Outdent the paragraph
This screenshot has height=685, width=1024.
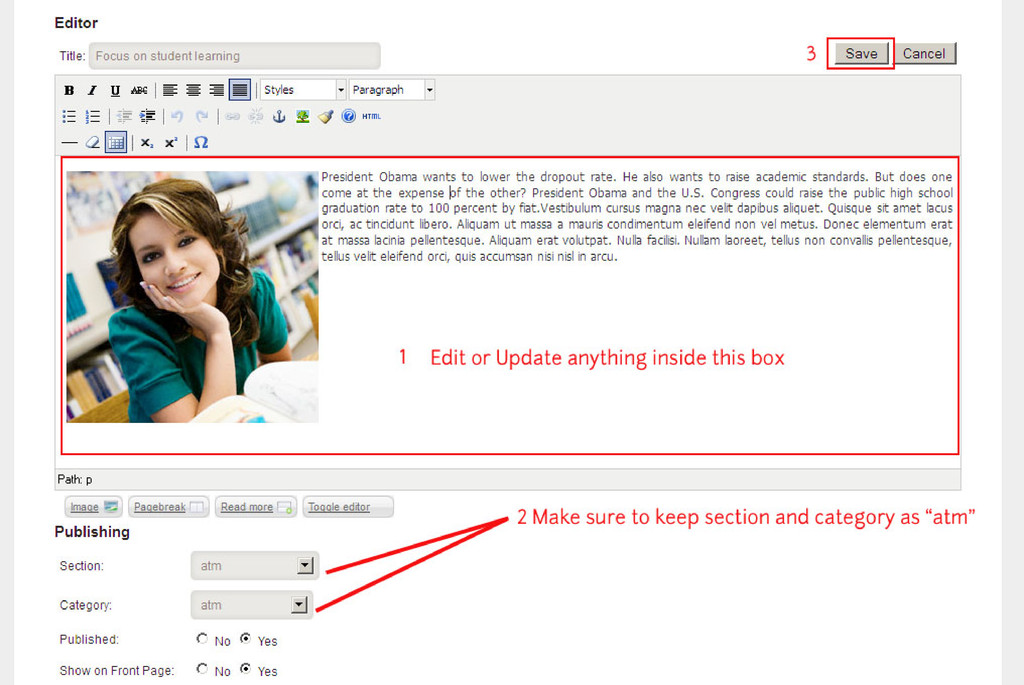click(x=124, y=116)
